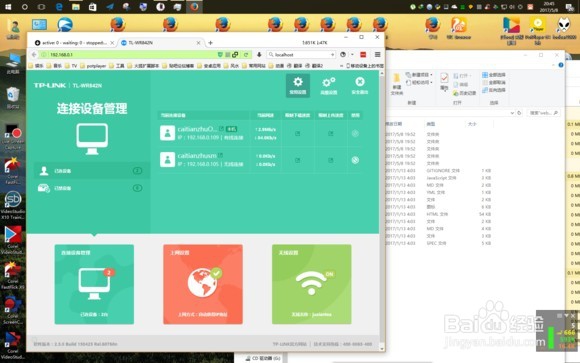Refresh the Explorer folder view
Image resolution: width=580 pixels, height=363 pixels.
[x=519, y=113]
